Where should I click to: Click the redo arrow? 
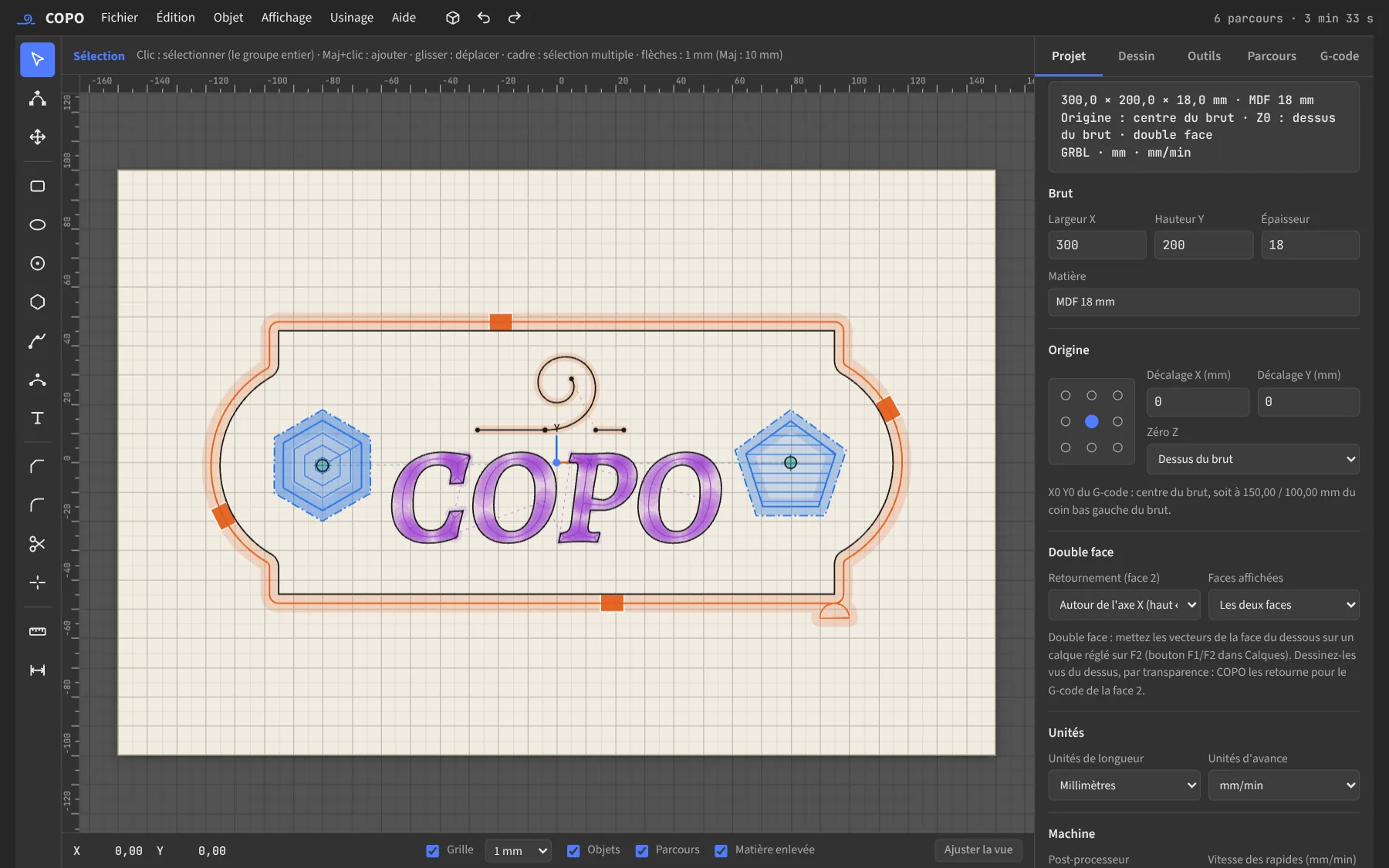point(515,18)
